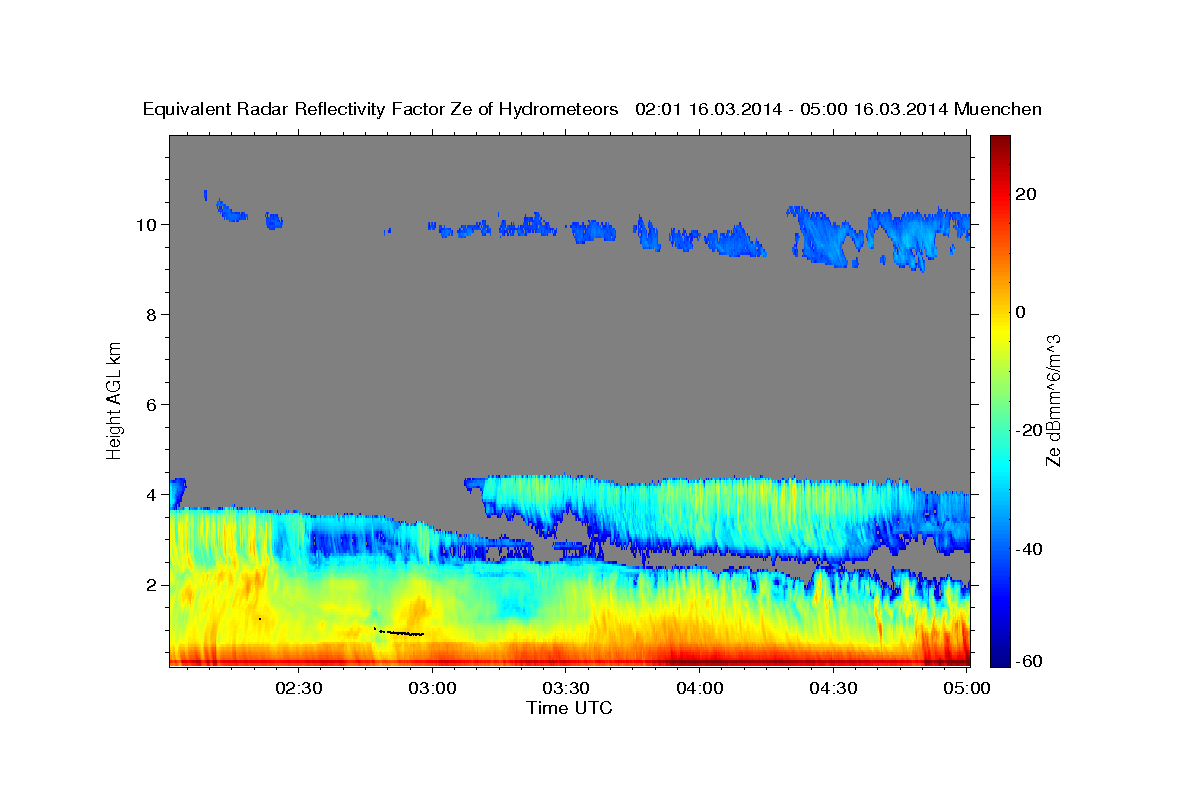This screenshot has height=800, width=1200.
Task: Click the 'Time UTC' axis label
Action: (x=569, y=708)
